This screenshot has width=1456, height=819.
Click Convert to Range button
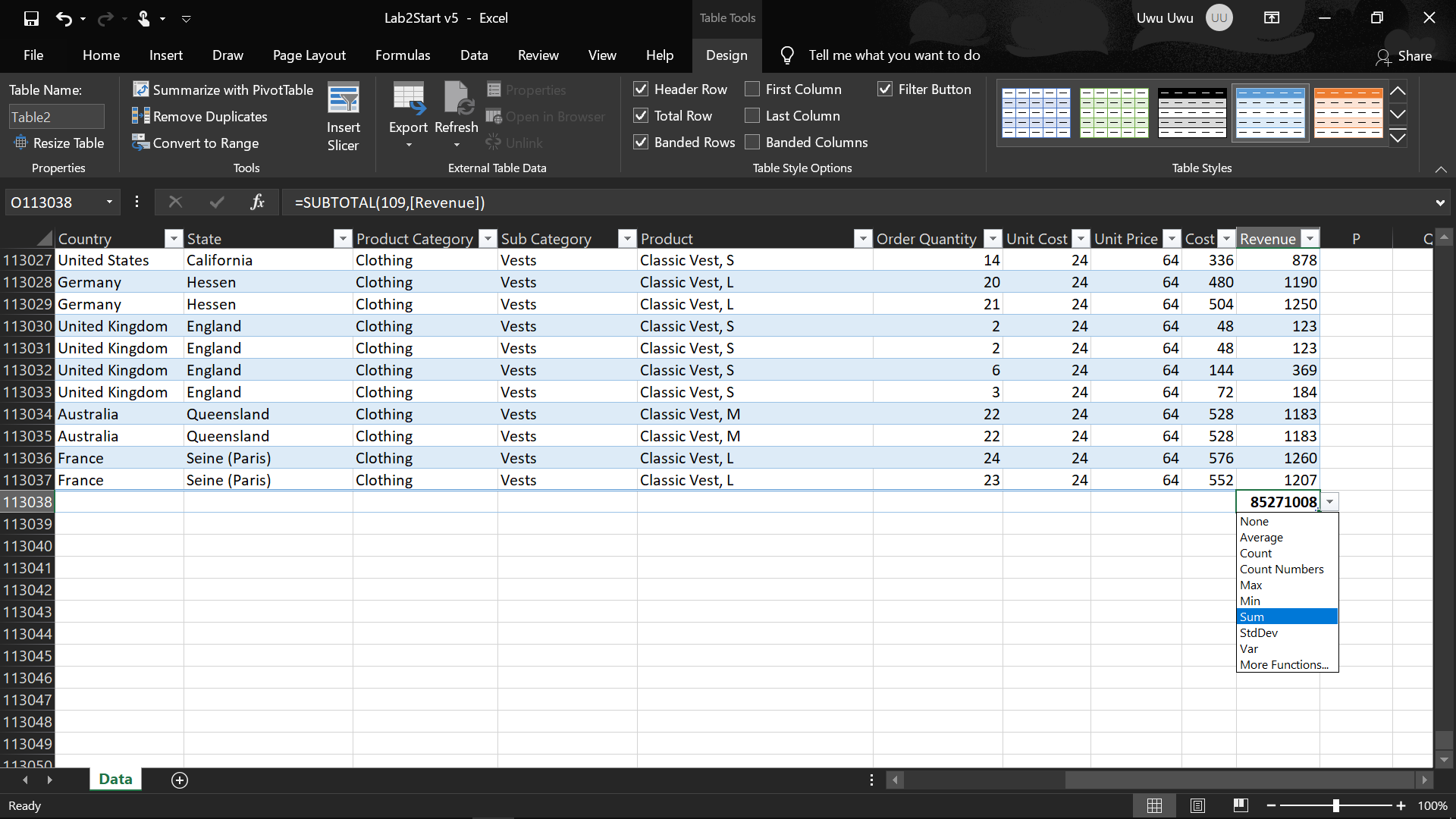click(196, 143)
